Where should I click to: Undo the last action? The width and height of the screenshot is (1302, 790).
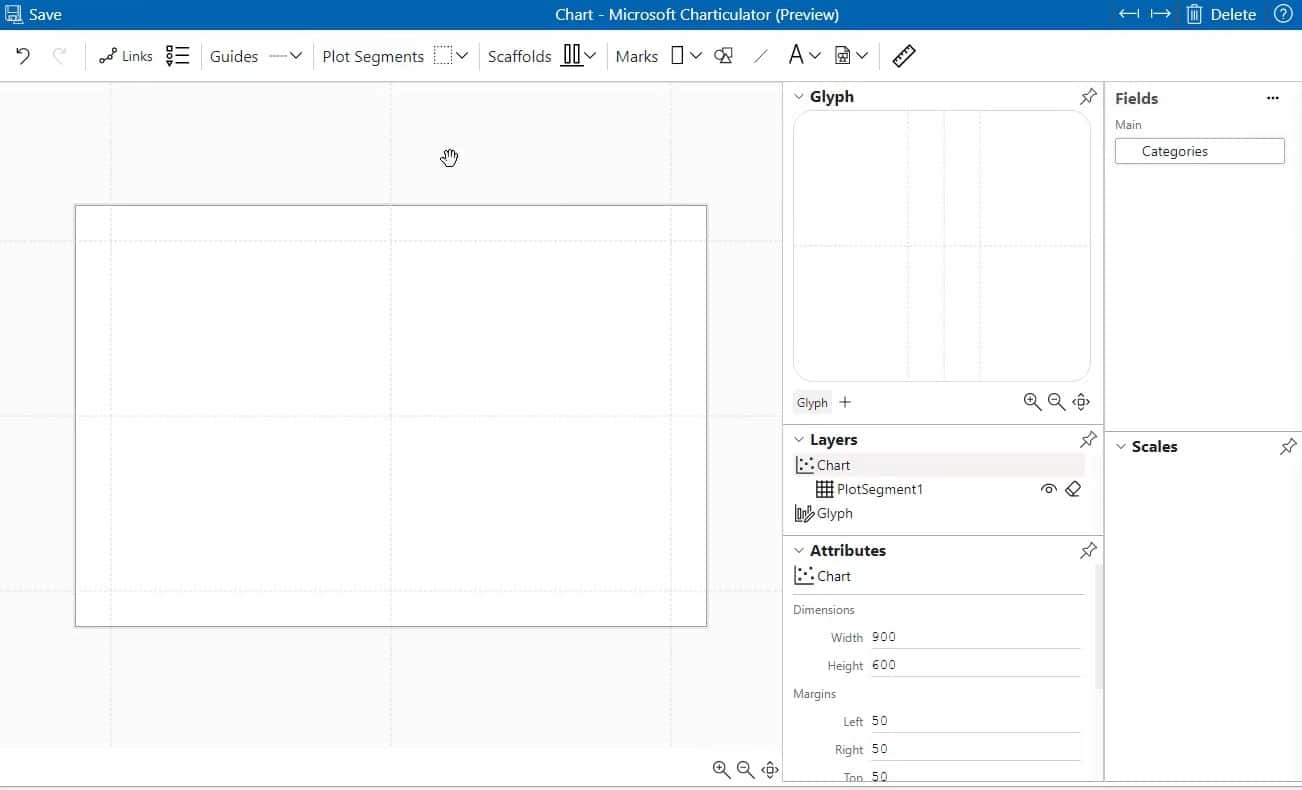23,56
